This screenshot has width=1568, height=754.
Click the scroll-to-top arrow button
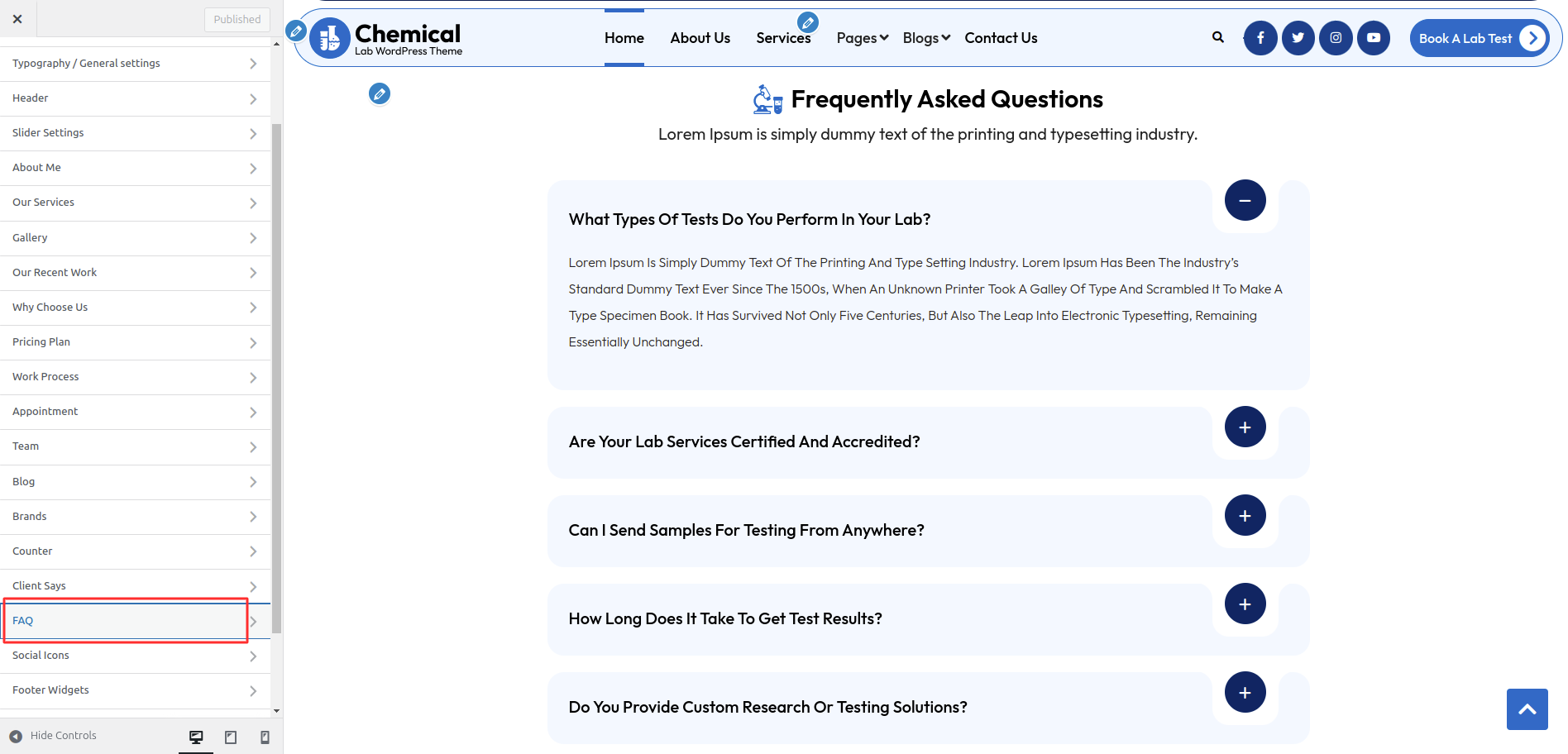click(x=1527, y=709)
